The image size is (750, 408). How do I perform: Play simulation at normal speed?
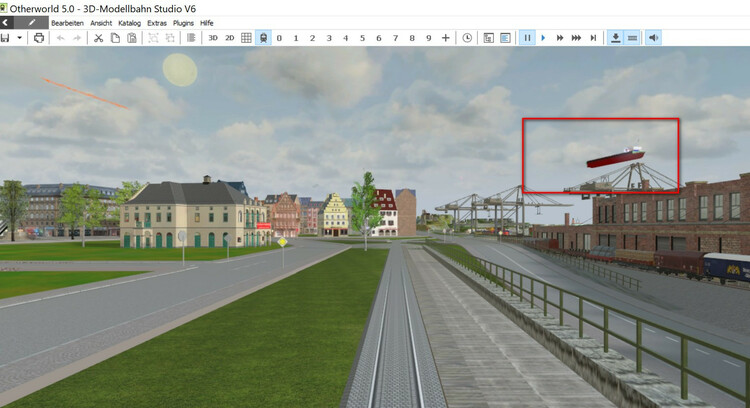pos(543,38)
